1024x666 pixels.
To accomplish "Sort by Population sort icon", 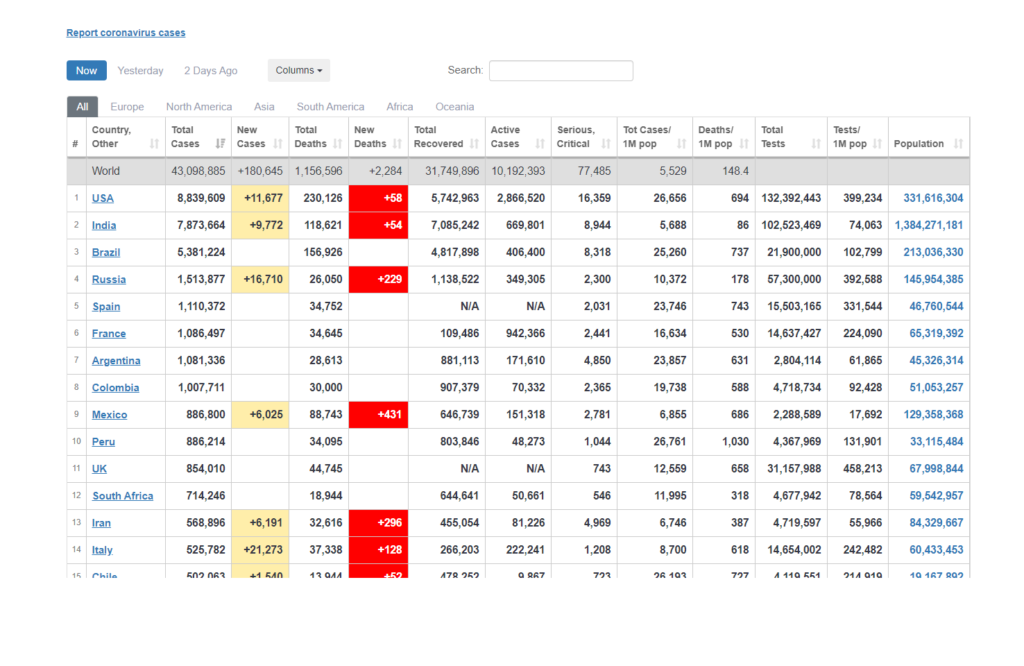I will [958, 144].
